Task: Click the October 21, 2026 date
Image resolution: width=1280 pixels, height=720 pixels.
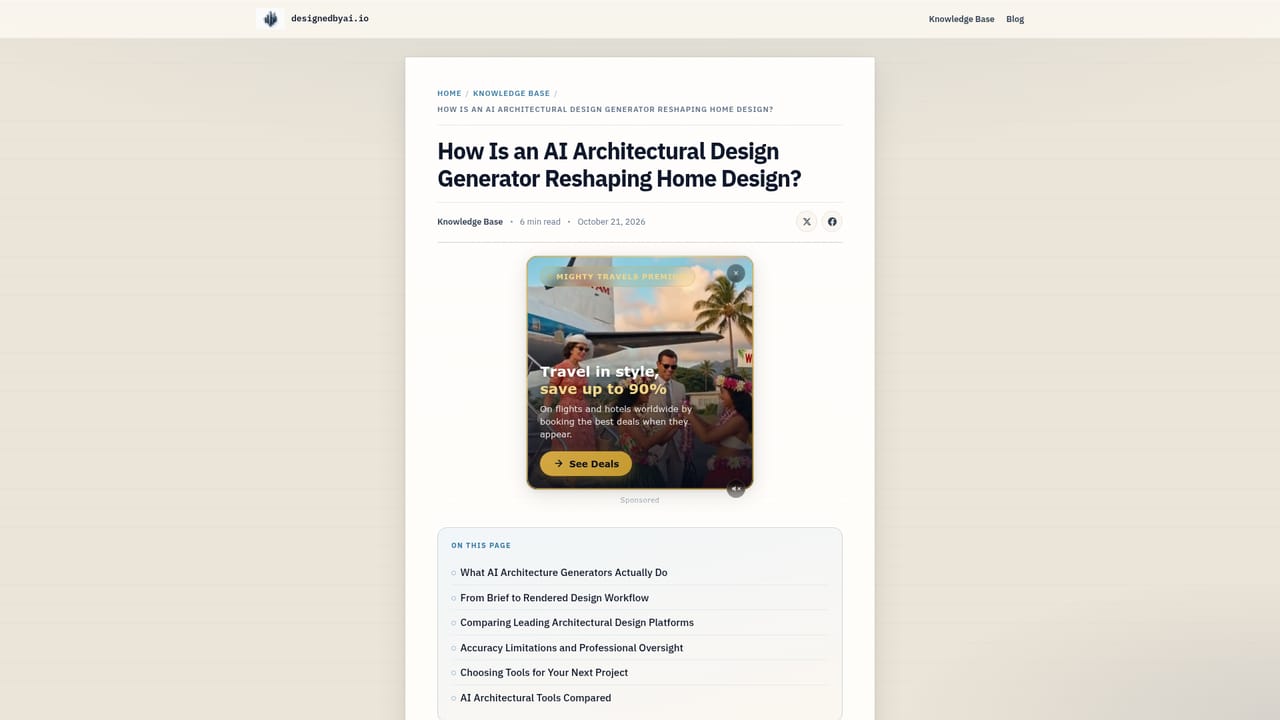Action: point(611,222)
